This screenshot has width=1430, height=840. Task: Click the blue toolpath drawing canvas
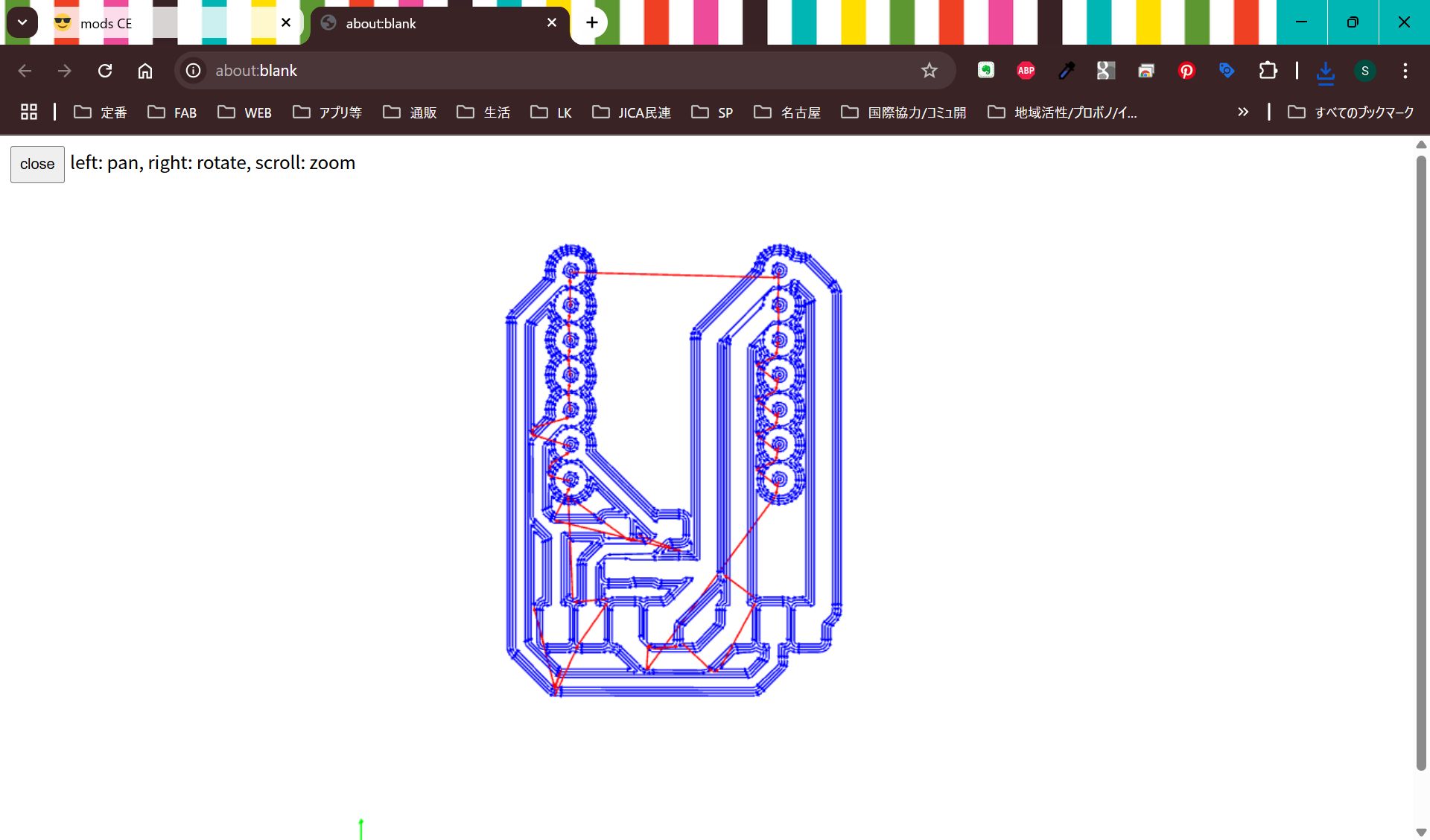point(674,471)
